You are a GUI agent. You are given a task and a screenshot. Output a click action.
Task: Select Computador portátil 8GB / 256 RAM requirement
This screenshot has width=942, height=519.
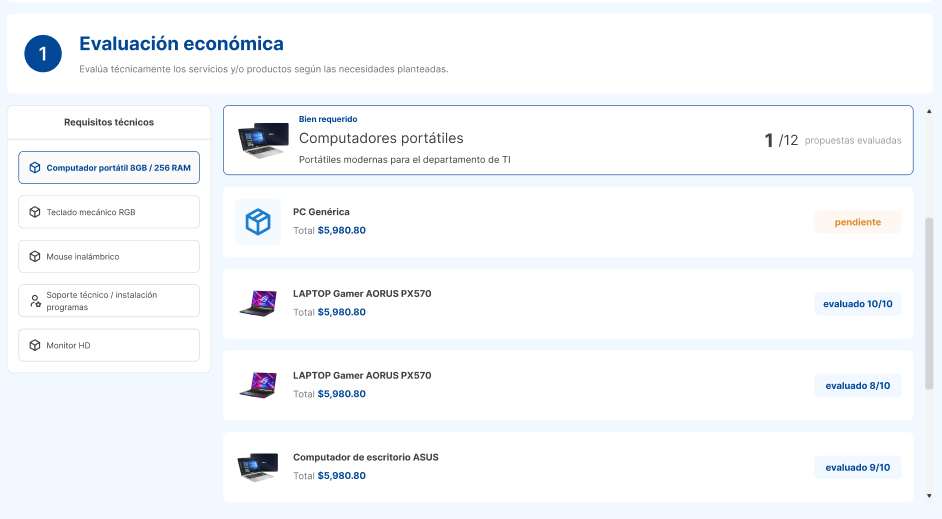coord(118,168)
